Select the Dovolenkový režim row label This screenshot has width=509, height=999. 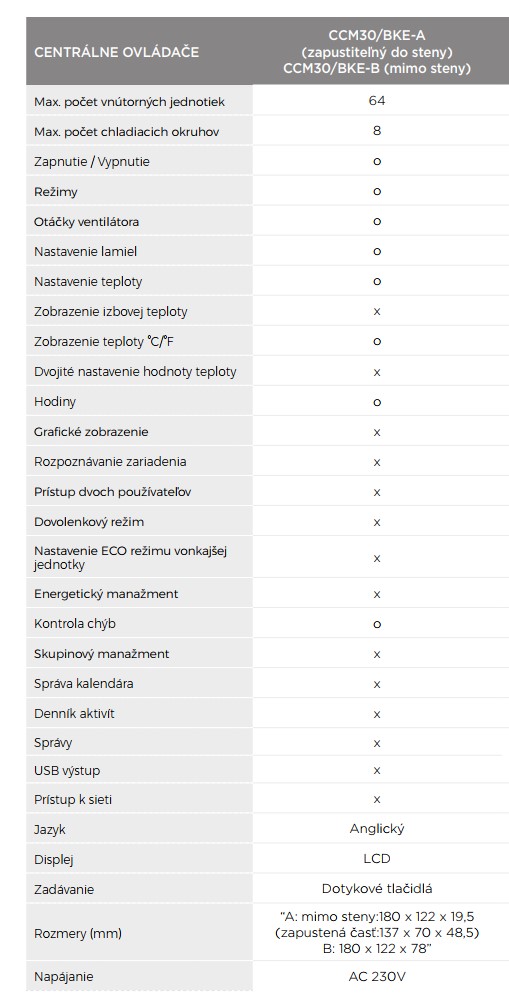(89, 522)
